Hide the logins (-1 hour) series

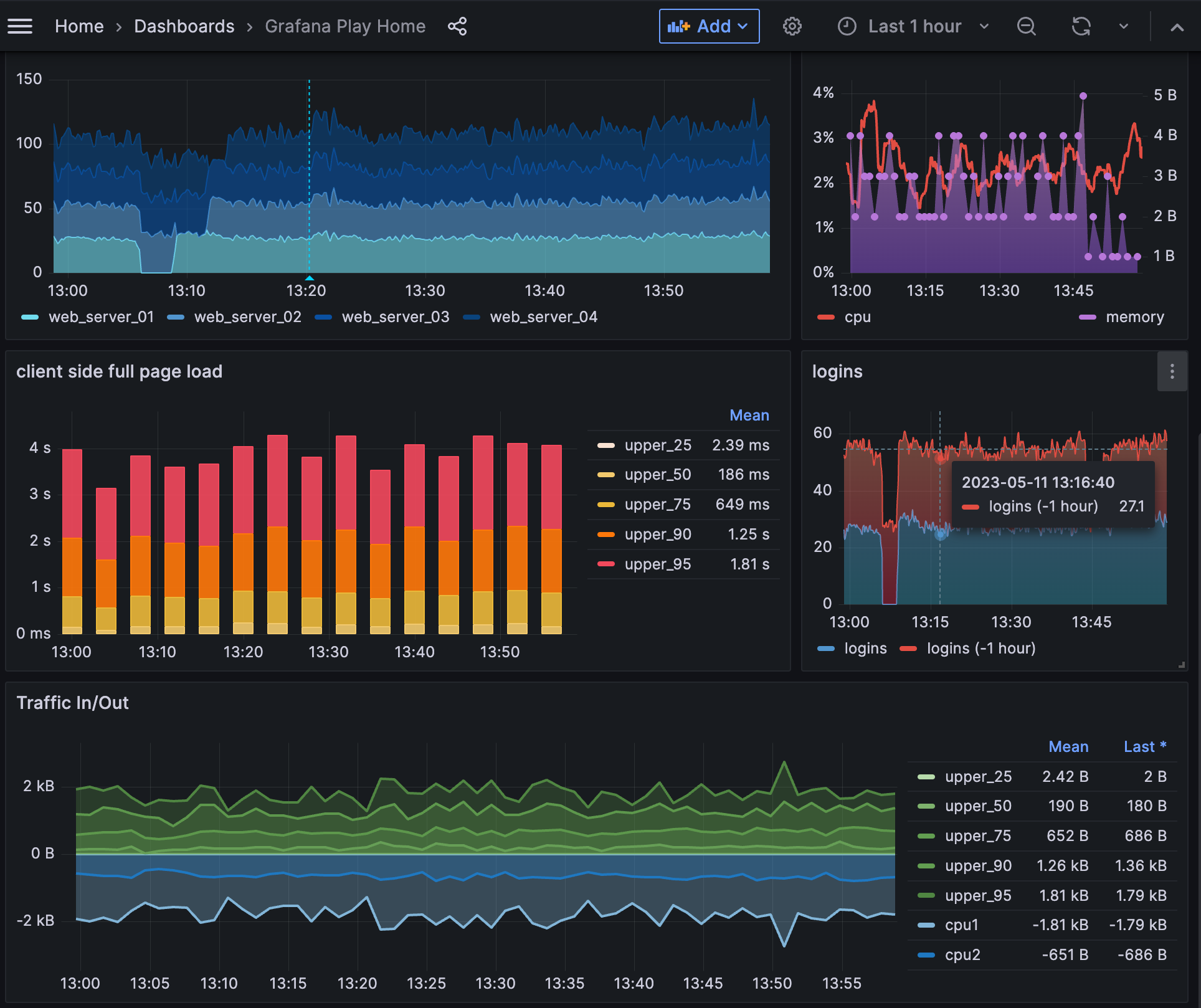click(x=980, y=648)
